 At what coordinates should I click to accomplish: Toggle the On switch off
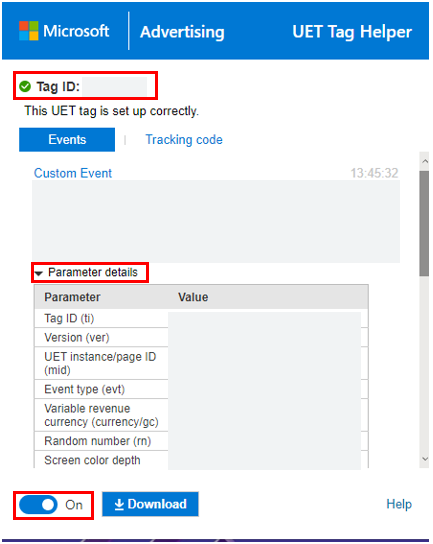39,504
